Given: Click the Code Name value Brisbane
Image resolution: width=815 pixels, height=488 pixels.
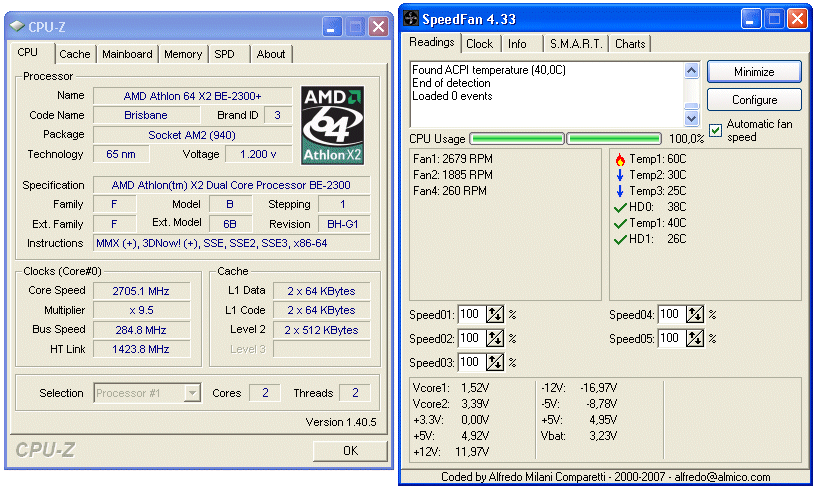Looking at the screenshot, I should point(146,115).
